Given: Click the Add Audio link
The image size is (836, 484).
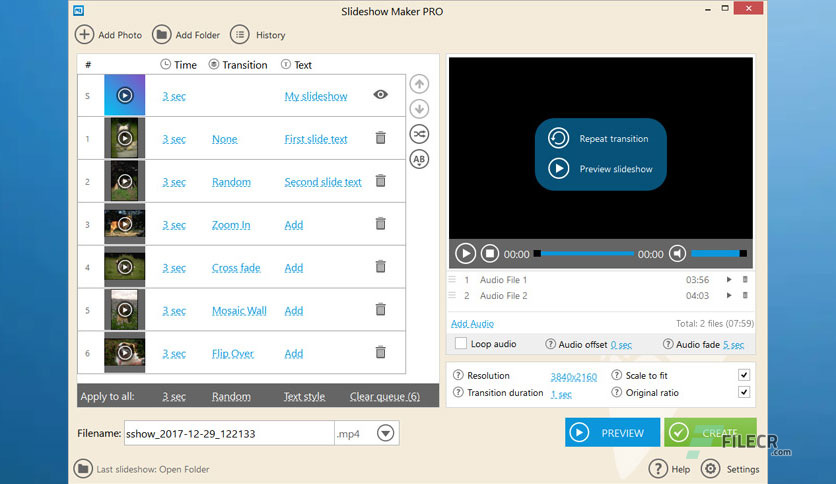Looking at the screenshot, I should click(472, 324).
